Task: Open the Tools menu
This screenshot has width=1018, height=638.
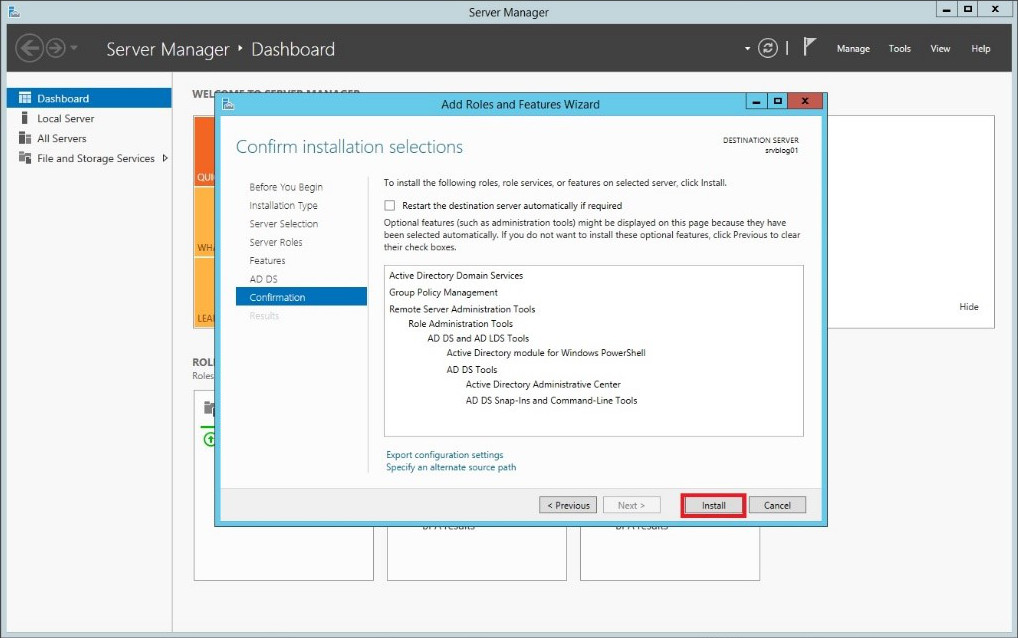Action: (x=899, y=49)
